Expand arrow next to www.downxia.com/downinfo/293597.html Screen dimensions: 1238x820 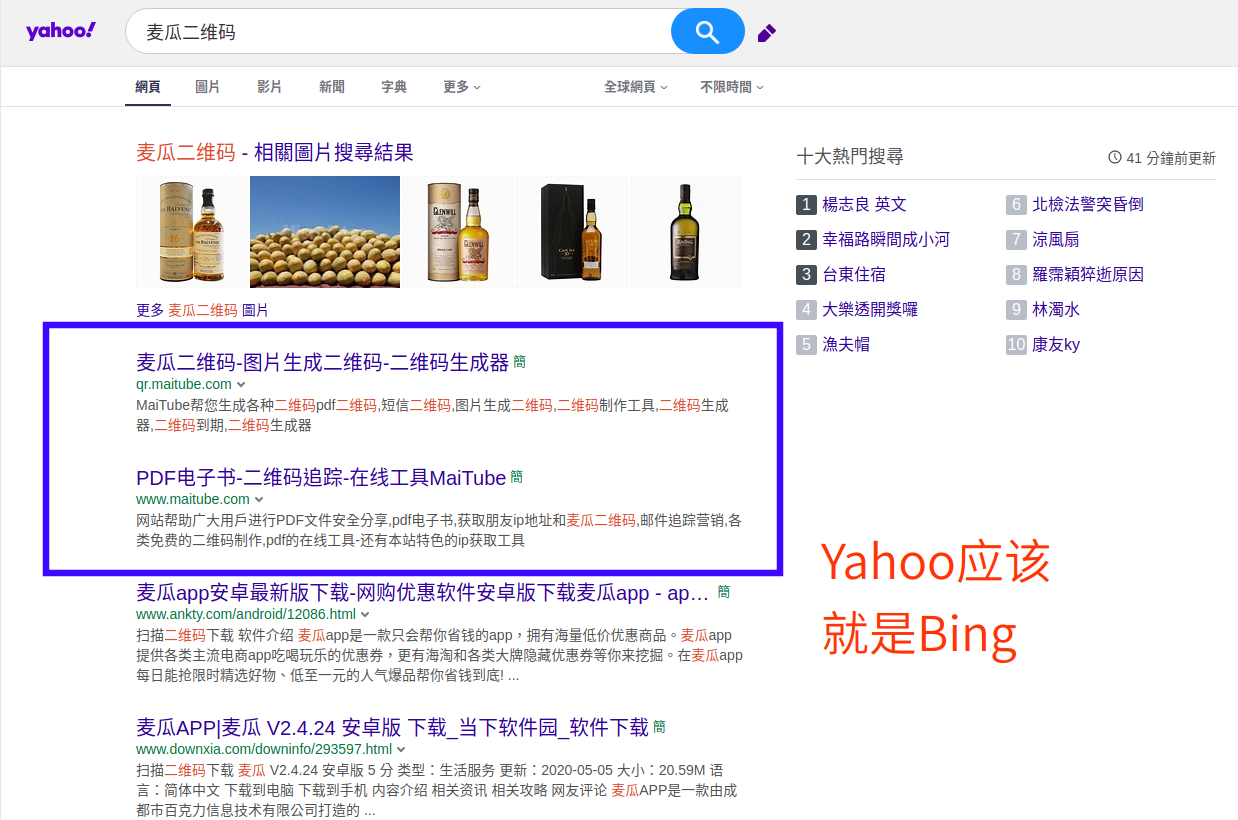pyautogui.click(x=401, y=749)
